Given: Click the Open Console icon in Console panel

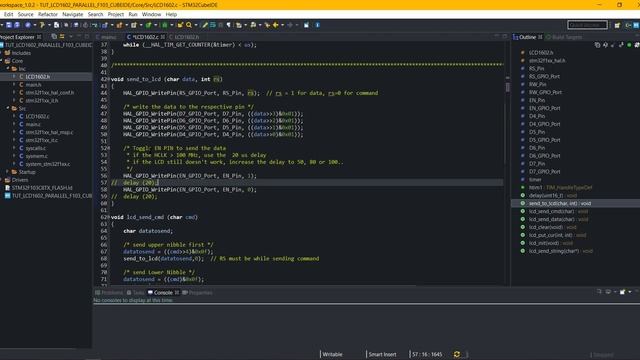Looking at the screenshot, I should click(622, 292).
